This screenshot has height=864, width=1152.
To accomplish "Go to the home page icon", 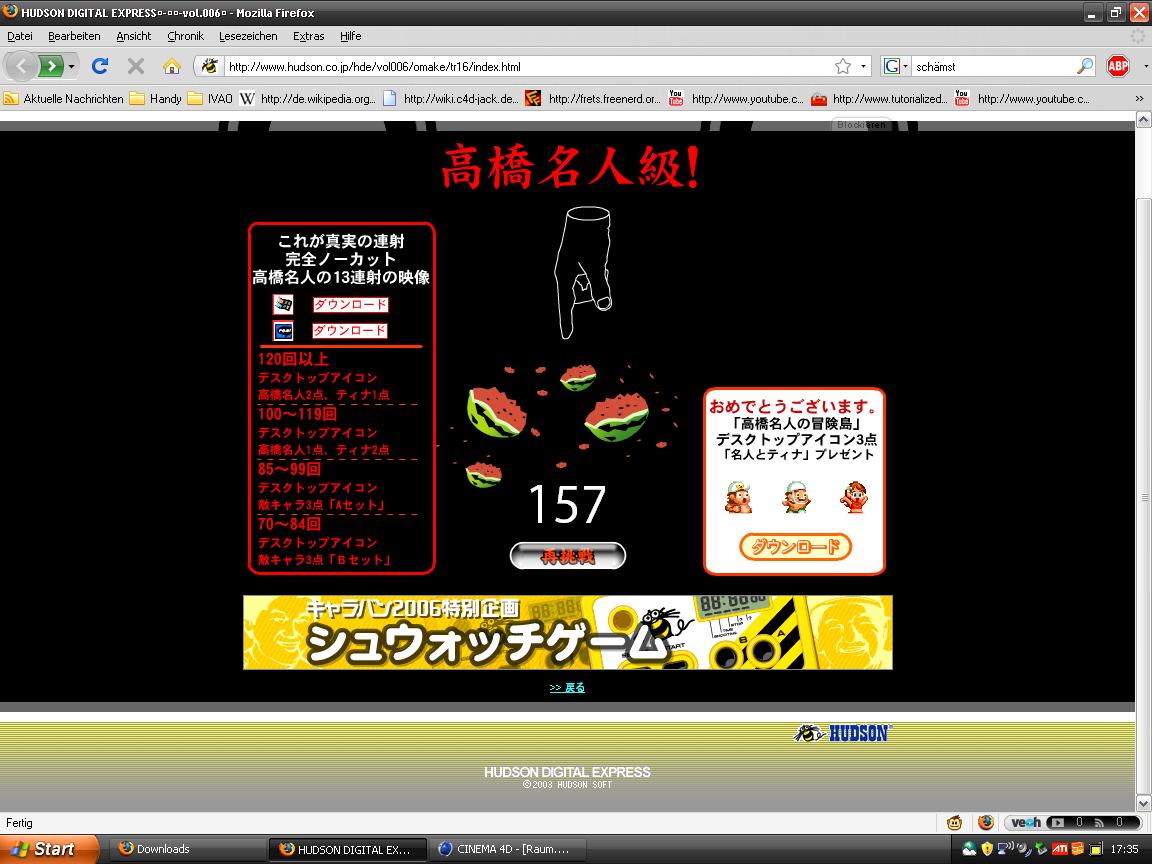I will [172, 66].
